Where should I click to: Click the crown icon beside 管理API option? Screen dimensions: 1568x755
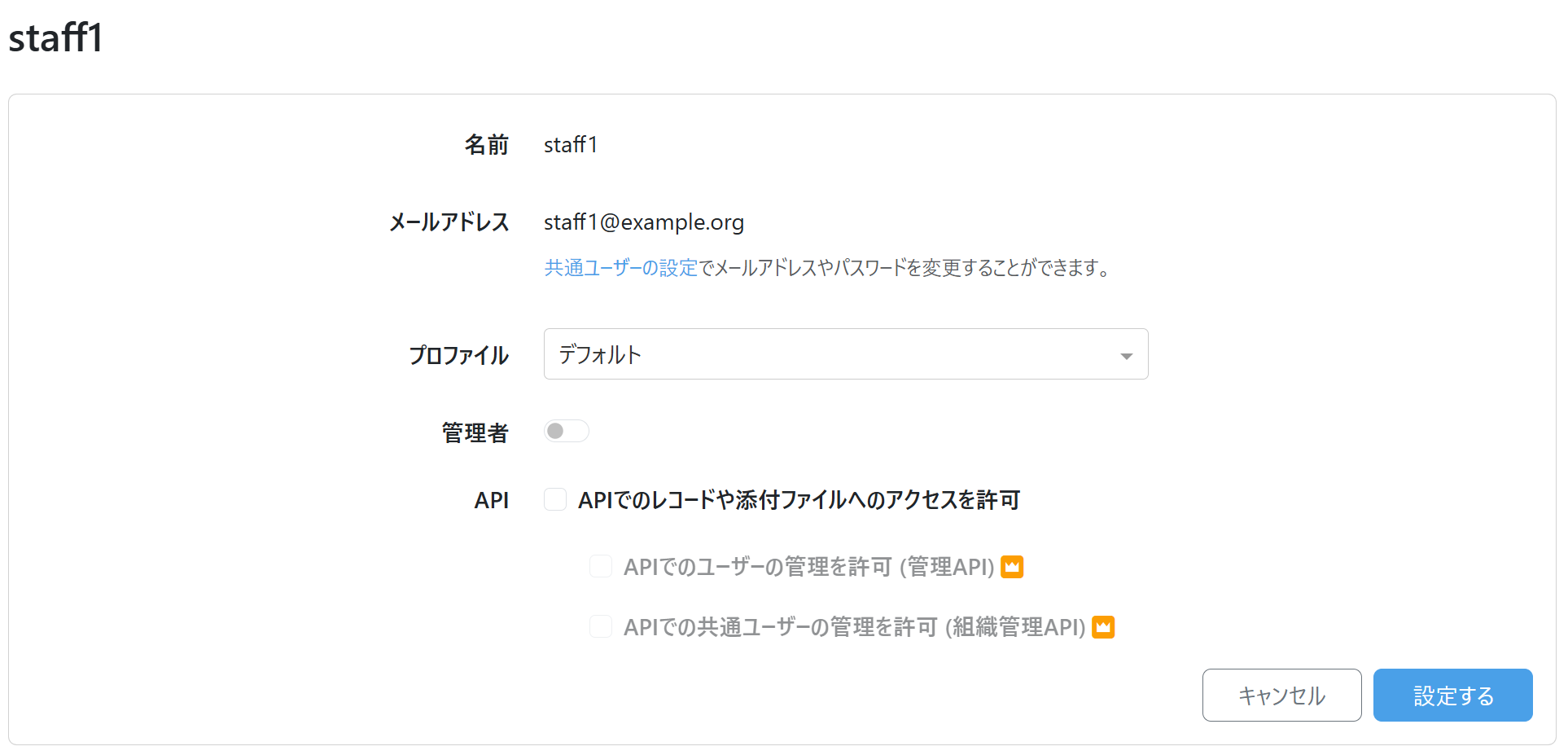pos(1012,566)
